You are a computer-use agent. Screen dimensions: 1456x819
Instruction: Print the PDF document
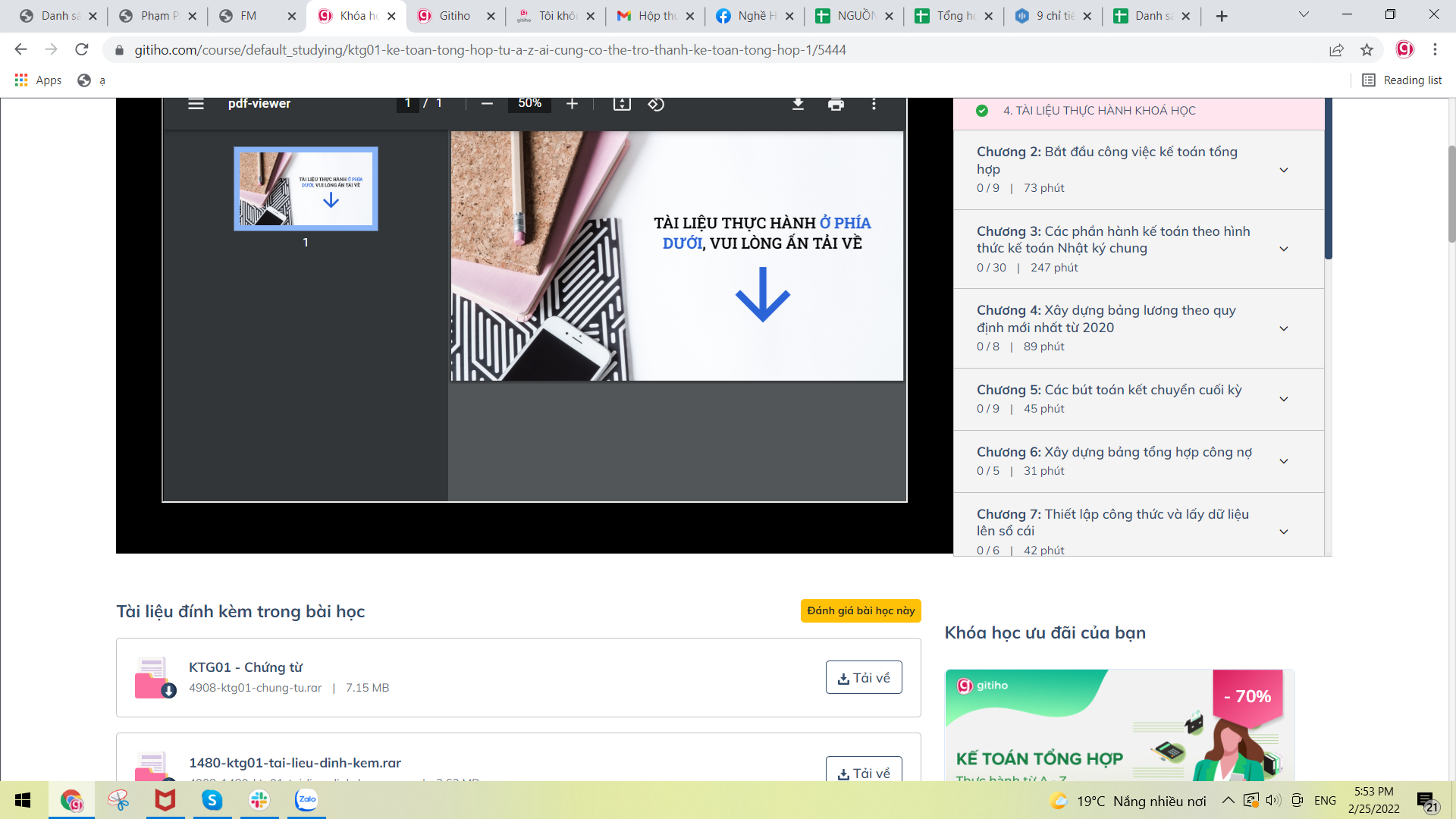pyautogui.click(x=836, y=104)
